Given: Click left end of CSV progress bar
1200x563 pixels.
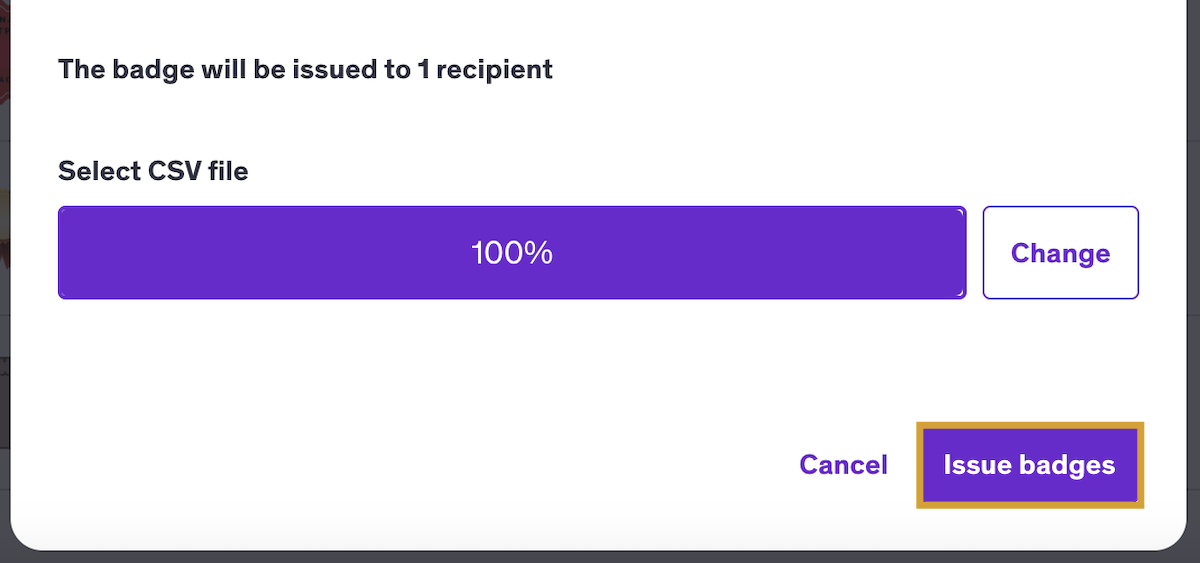Looking at the screenshot, I should pos(75,253).
